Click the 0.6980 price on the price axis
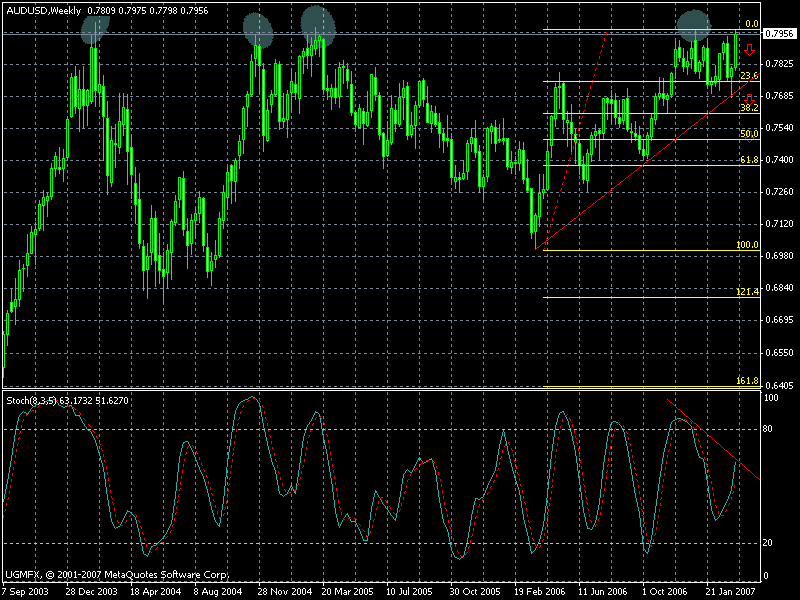This screenshot has height=600, width=800. (779, 257)
